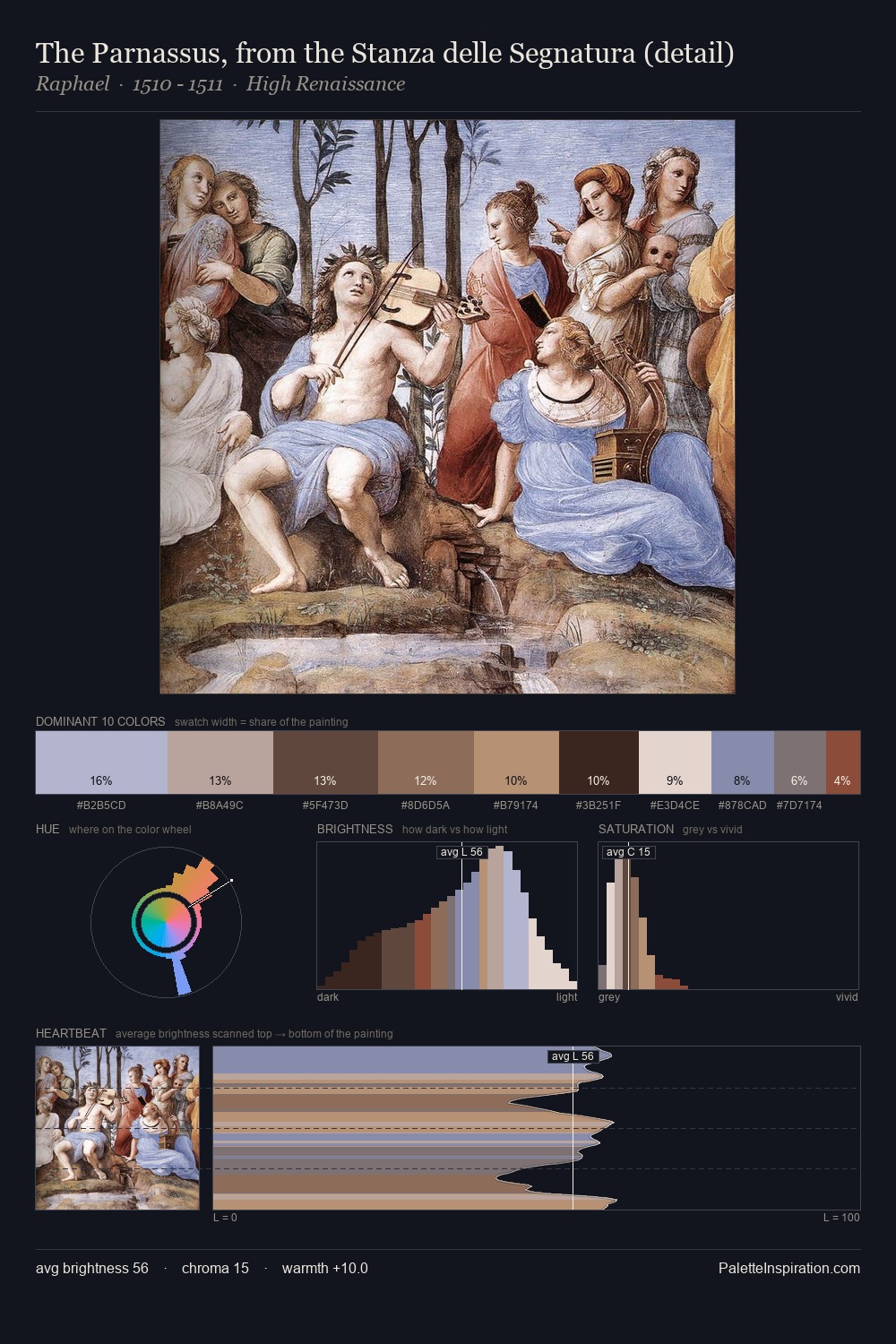Pick the #E3D4CE pale cream swatch
The width and height of the screenshot is (896, 1344).
coord(675,762)
